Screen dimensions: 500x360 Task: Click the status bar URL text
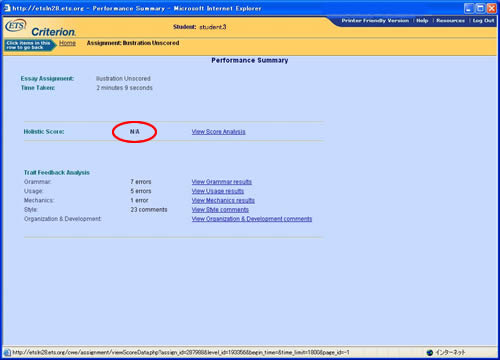[x=181, y=352]
